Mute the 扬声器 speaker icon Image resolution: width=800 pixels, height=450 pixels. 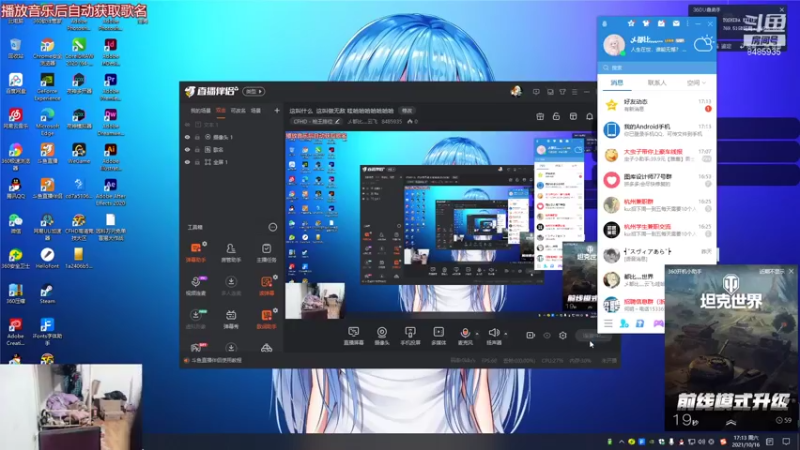[x=493, y=333]
